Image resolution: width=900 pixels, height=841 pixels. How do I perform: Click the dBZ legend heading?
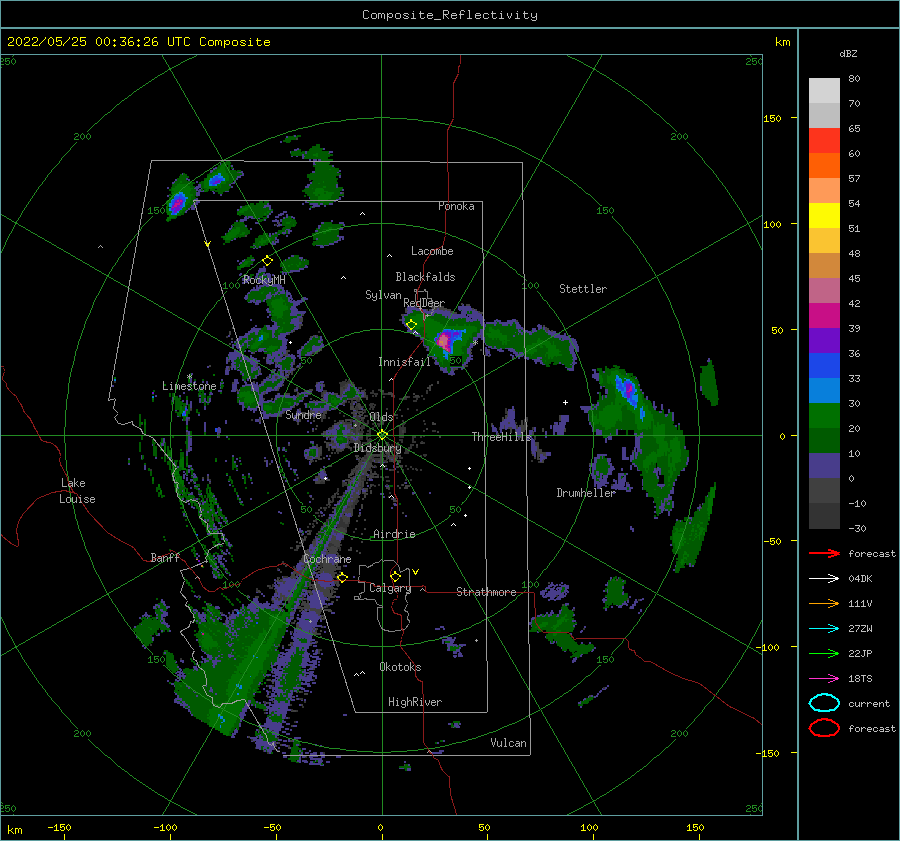point(848,53)
